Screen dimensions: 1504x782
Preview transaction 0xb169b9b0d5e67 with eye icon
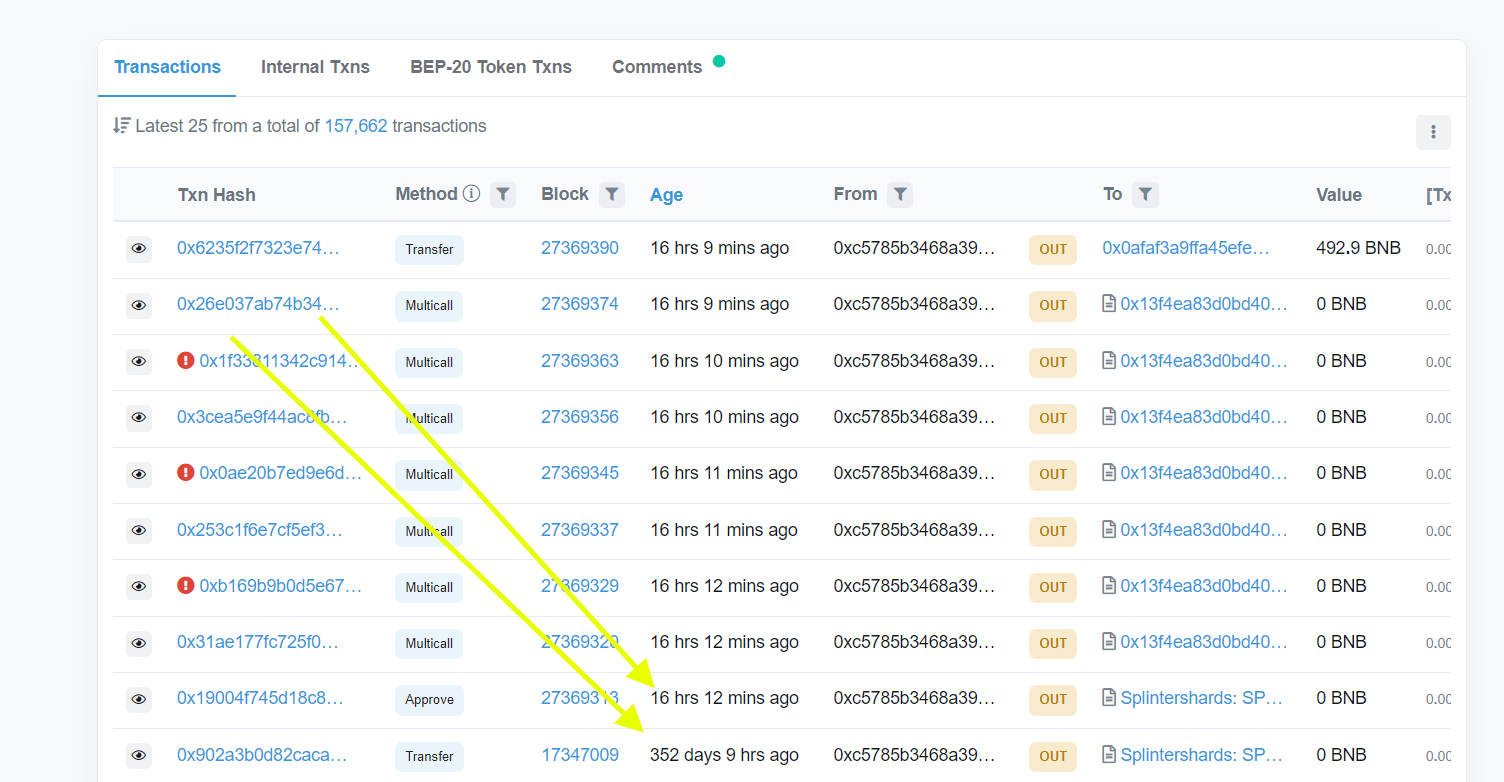(139, 586)
